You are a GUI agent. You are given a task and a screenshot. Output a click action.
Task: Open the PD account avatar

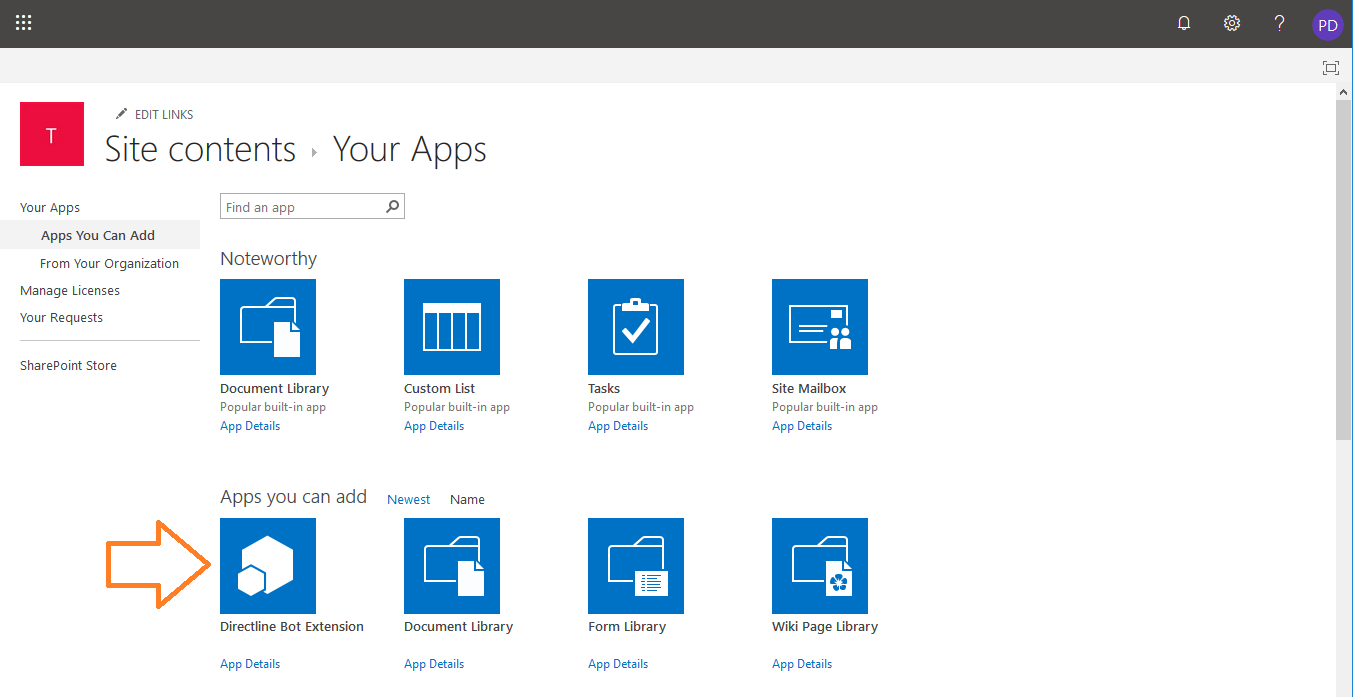pyautogui.click(x=1327, y=25)
